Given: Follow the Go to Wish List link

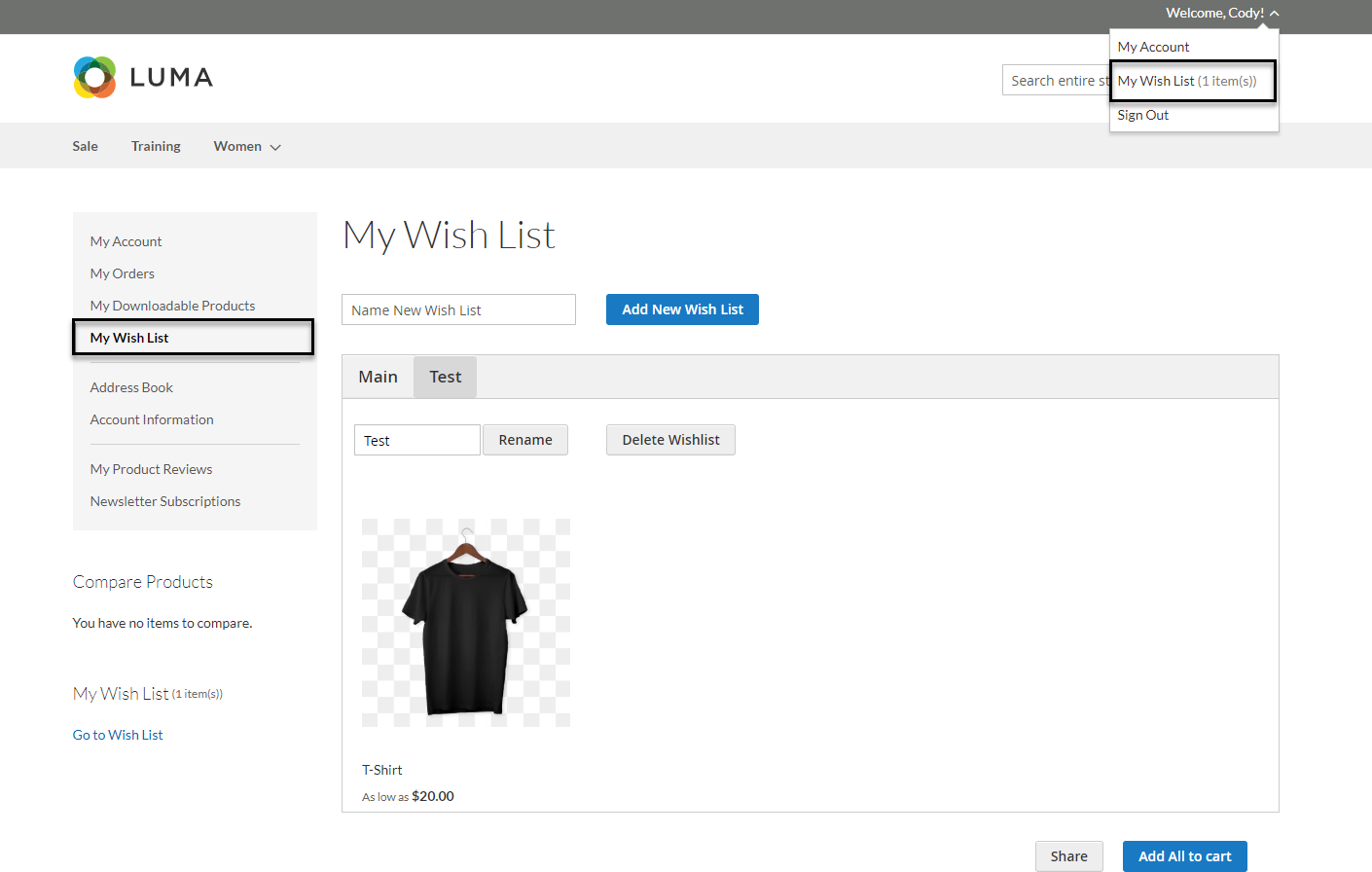Looking at the screenshot, I should pos(118,735).
